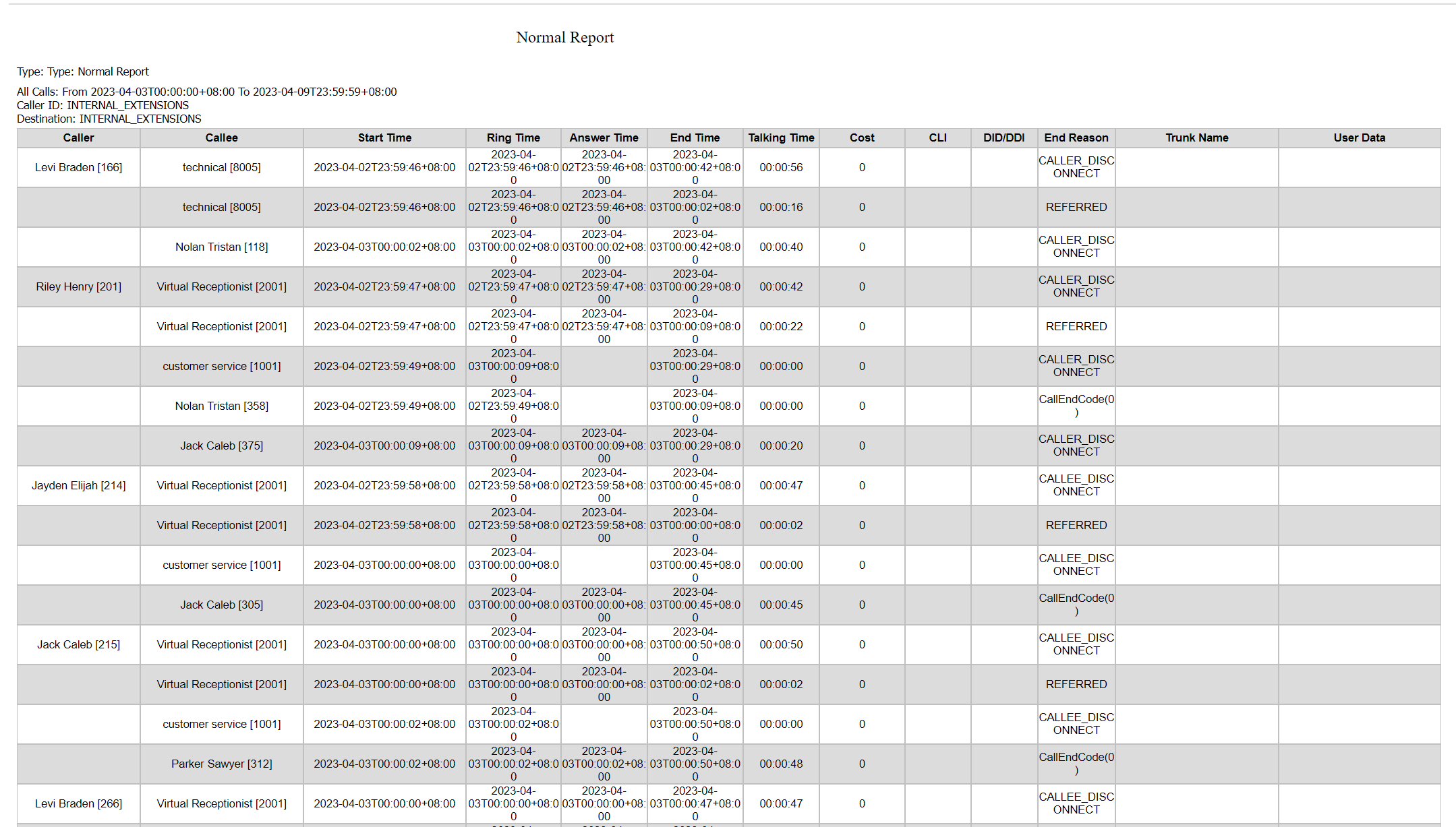Click the Jack Caleb [375] callee cell
The width and height of the screenshot is (1456, 827).
point(221,446)
